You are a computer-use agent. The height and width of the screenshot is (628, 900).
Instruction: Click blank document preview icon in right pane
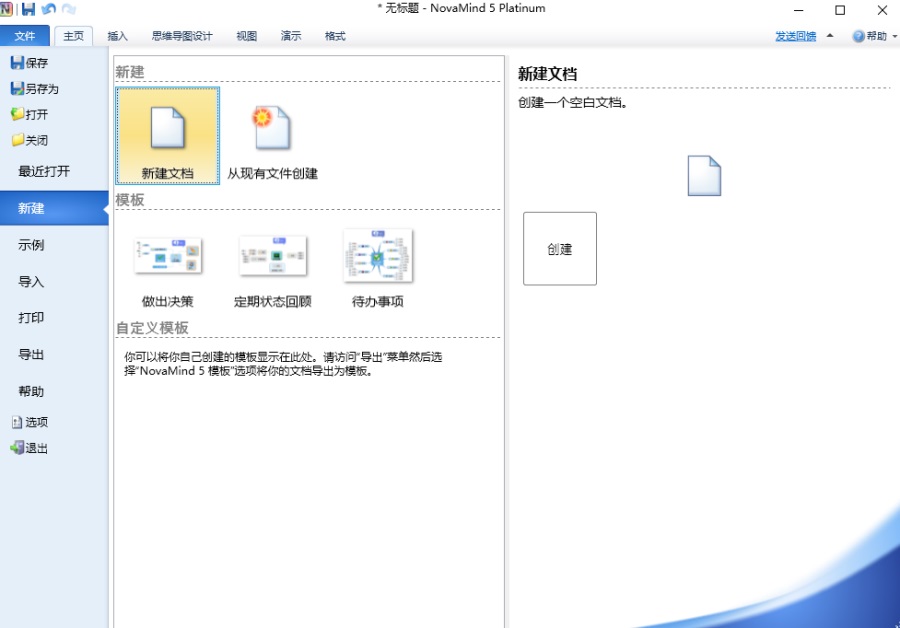[x=704, y=176]
